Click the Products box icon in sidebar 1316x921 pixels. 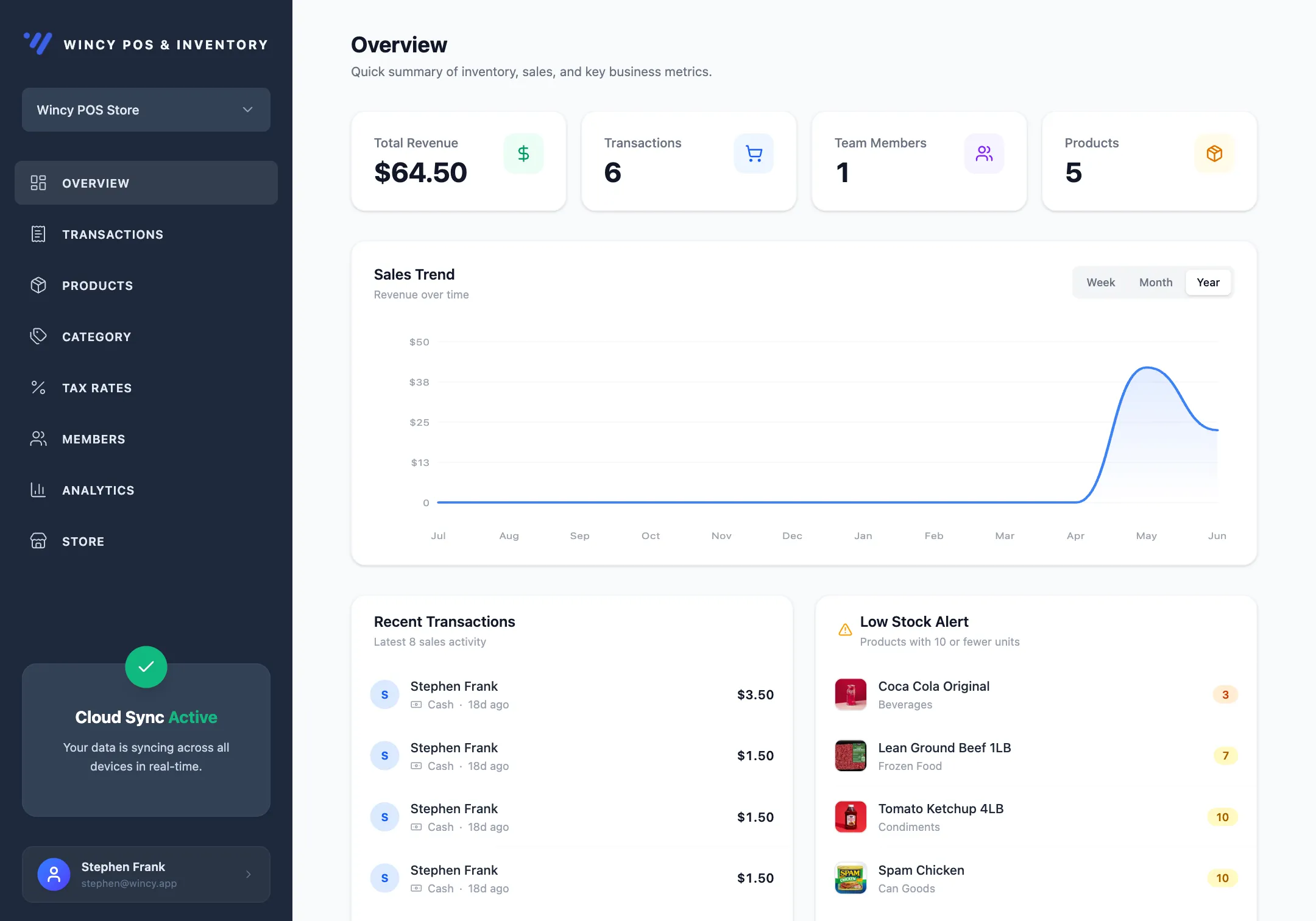point(38,285)
